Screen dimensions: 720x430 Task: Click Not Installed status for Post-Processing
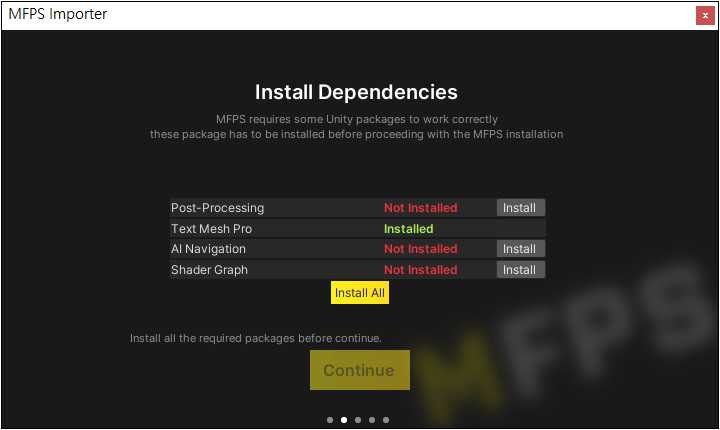(420, 208)
